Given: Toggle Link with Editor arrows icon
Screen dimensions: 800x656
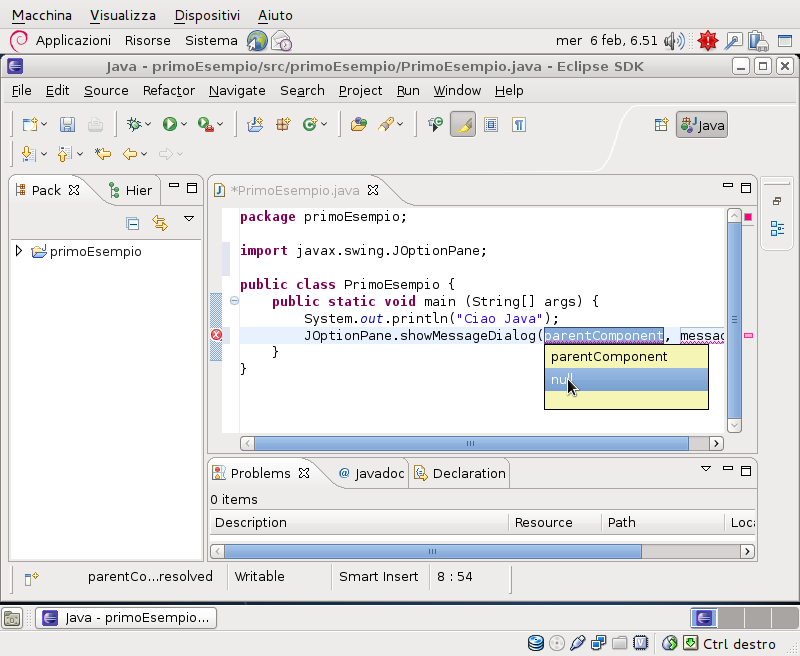Looking at the screenshot, I should pyautogui.click(x=160, y=223).
